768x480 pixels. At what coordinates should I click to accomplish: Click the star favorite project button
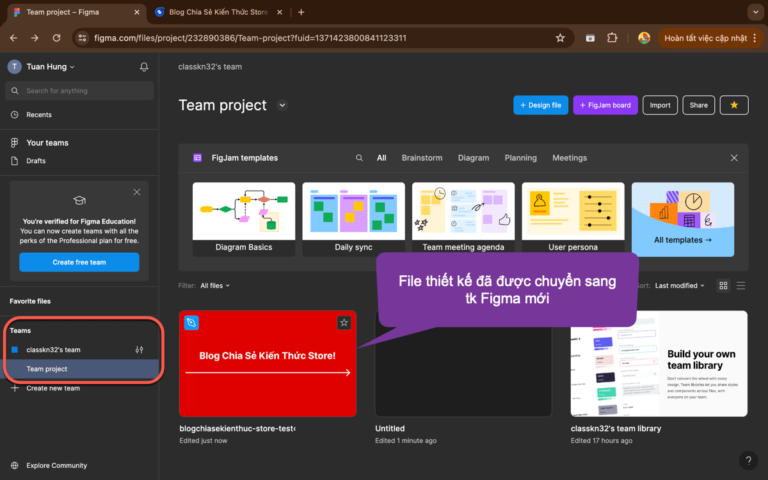pos(734,105)
